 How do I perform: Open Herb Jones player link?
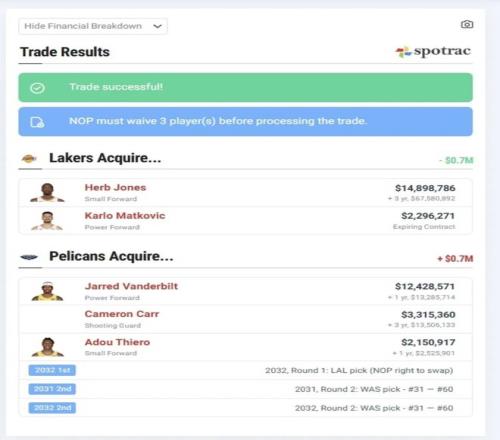115,187
